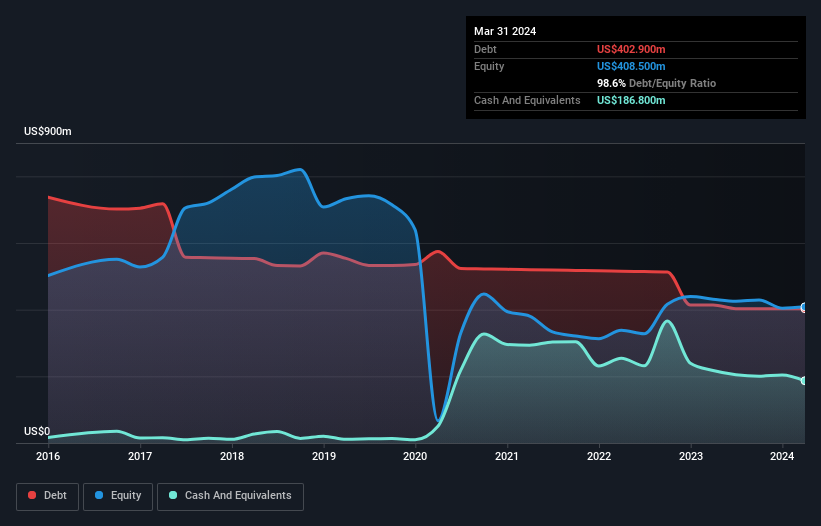The height and width of the screenshot is (526, 821).
Task: Click the US$186.800m cash value
Action: pos(631,100)
